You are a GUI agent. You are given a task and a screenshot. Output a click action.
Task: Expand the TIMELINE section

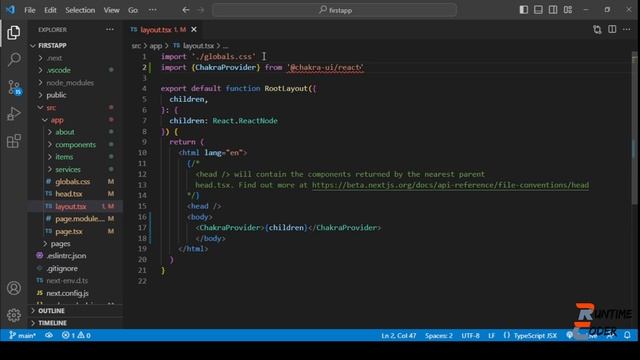coord(76,323)
